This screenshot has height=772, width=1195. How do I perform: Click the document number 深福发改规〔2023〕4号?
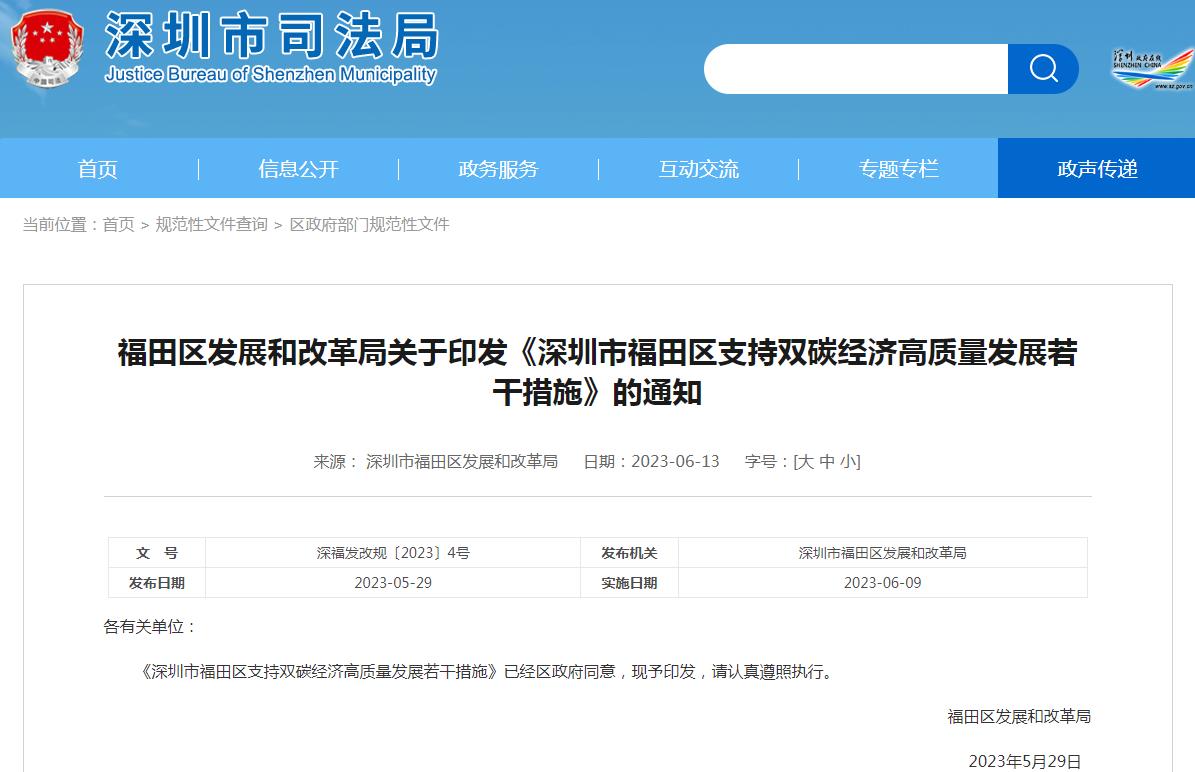tap(392, 553)
